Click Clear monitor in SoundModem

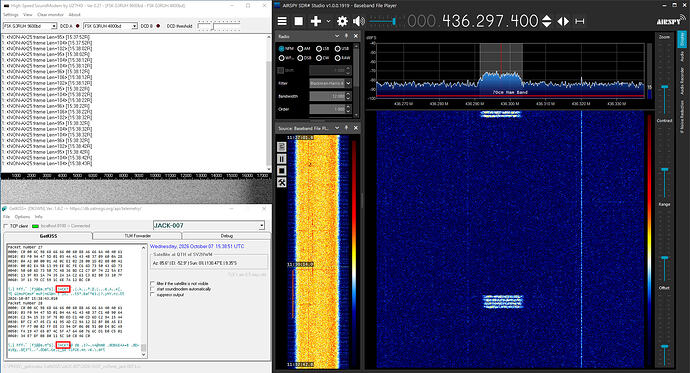pyautogui.click(x=50, y=15)
